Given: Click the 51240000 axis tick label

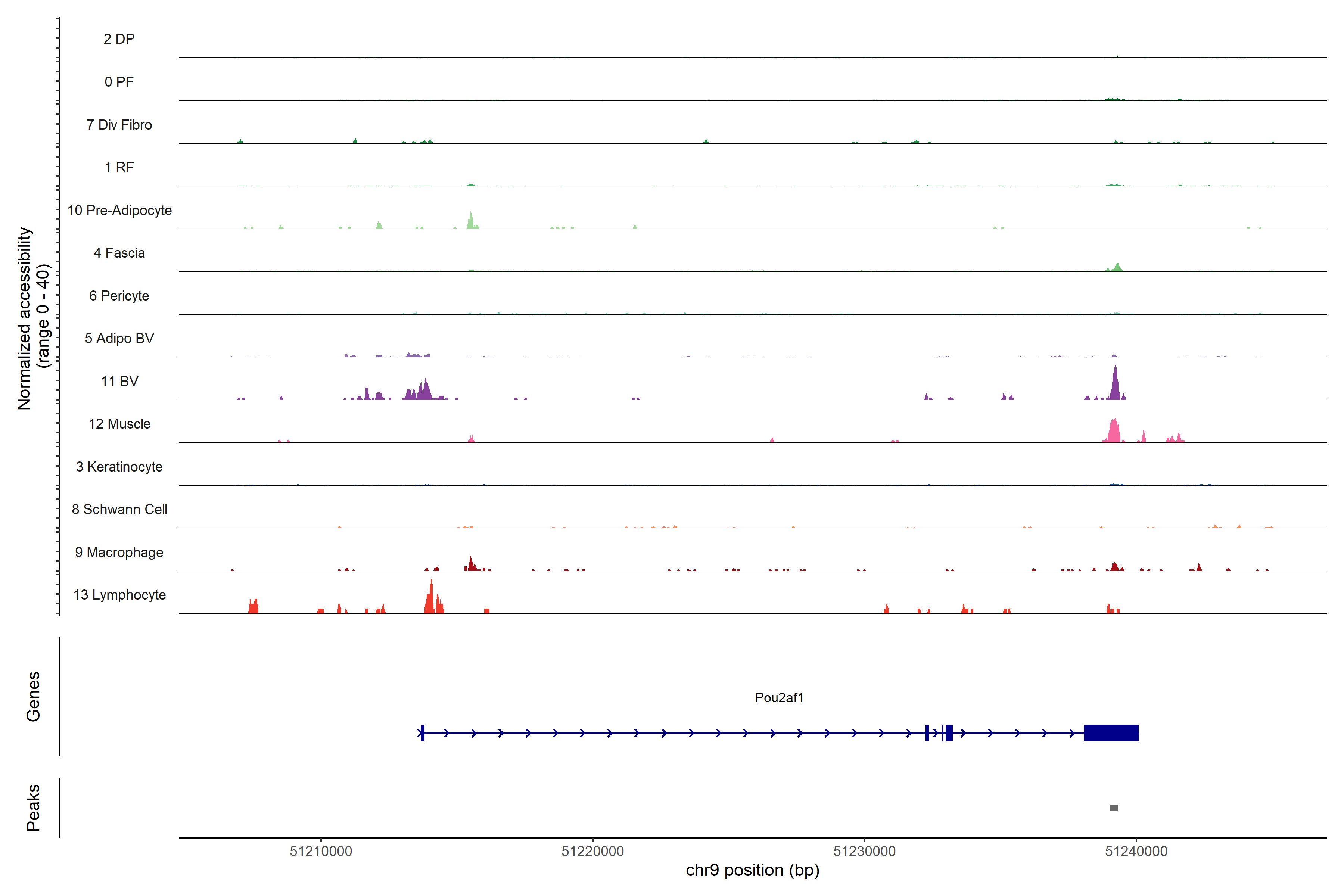Looking at the screenshot, I should pyautogui.click(x=1136, y=852).
